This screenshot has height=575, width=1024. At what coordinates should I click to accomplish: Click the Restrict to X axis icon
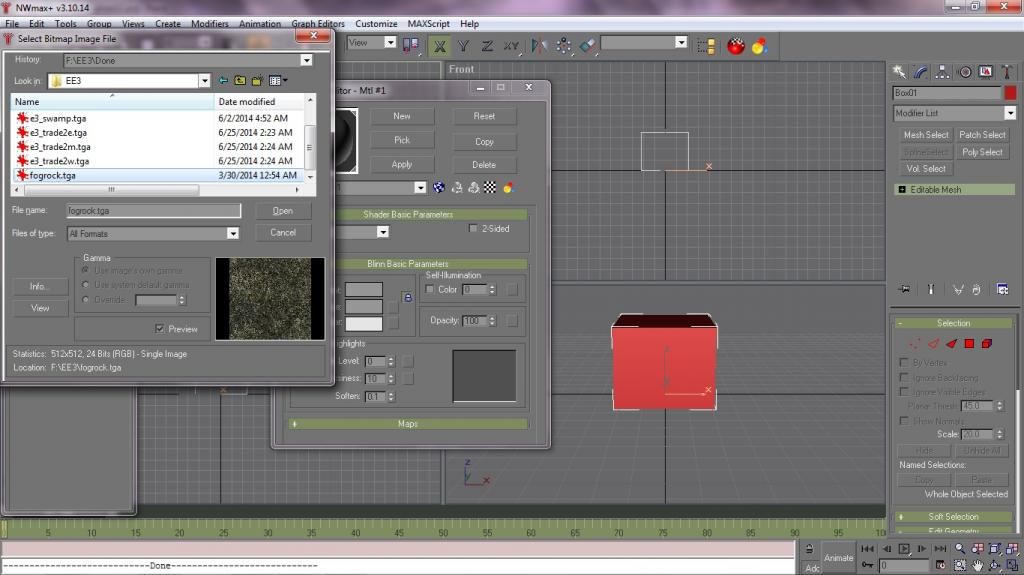coord(439,45)
